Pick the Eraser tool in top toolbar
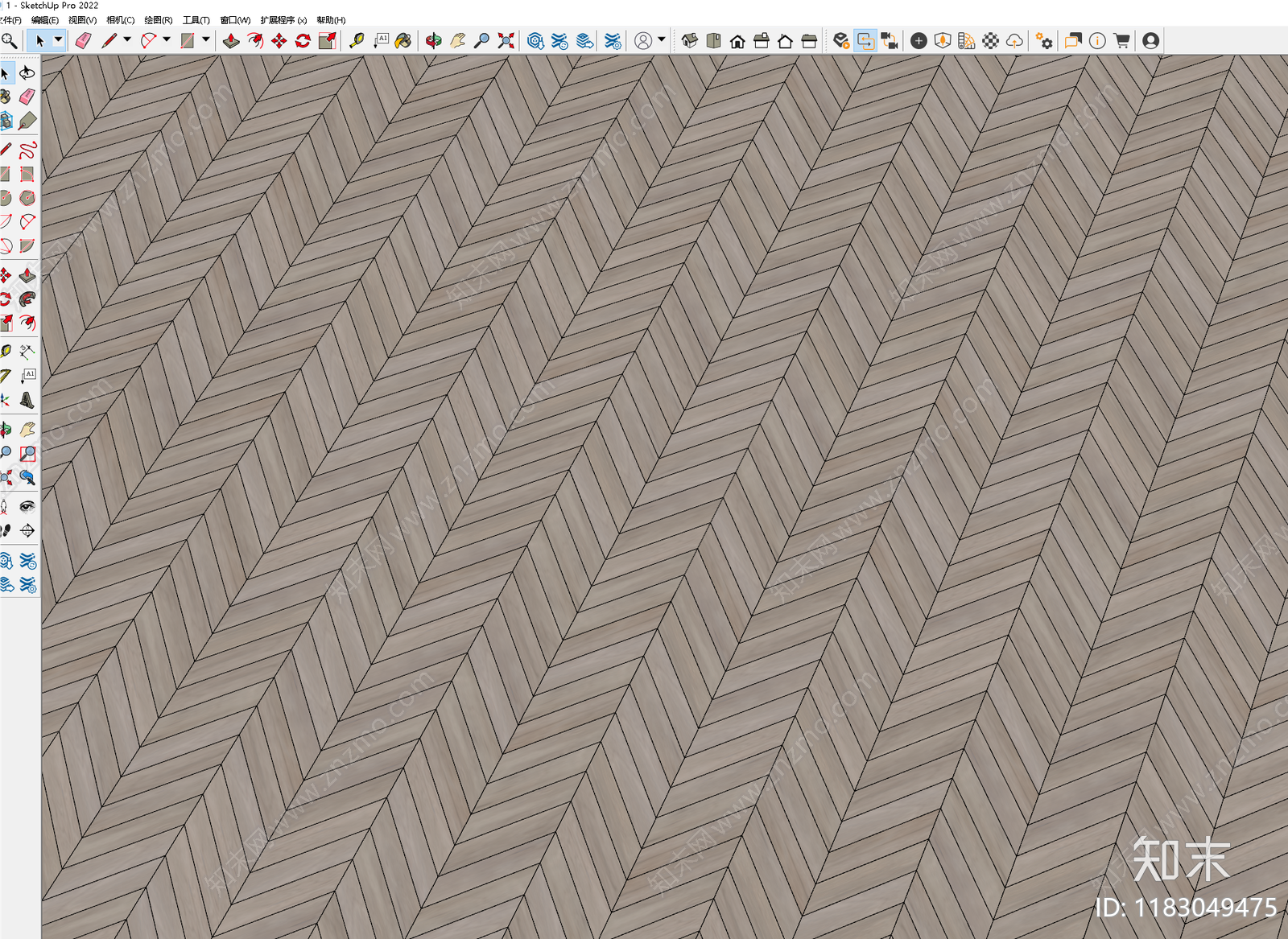The height and width of the screenshot is (939, 1288). tap(83, 40)
